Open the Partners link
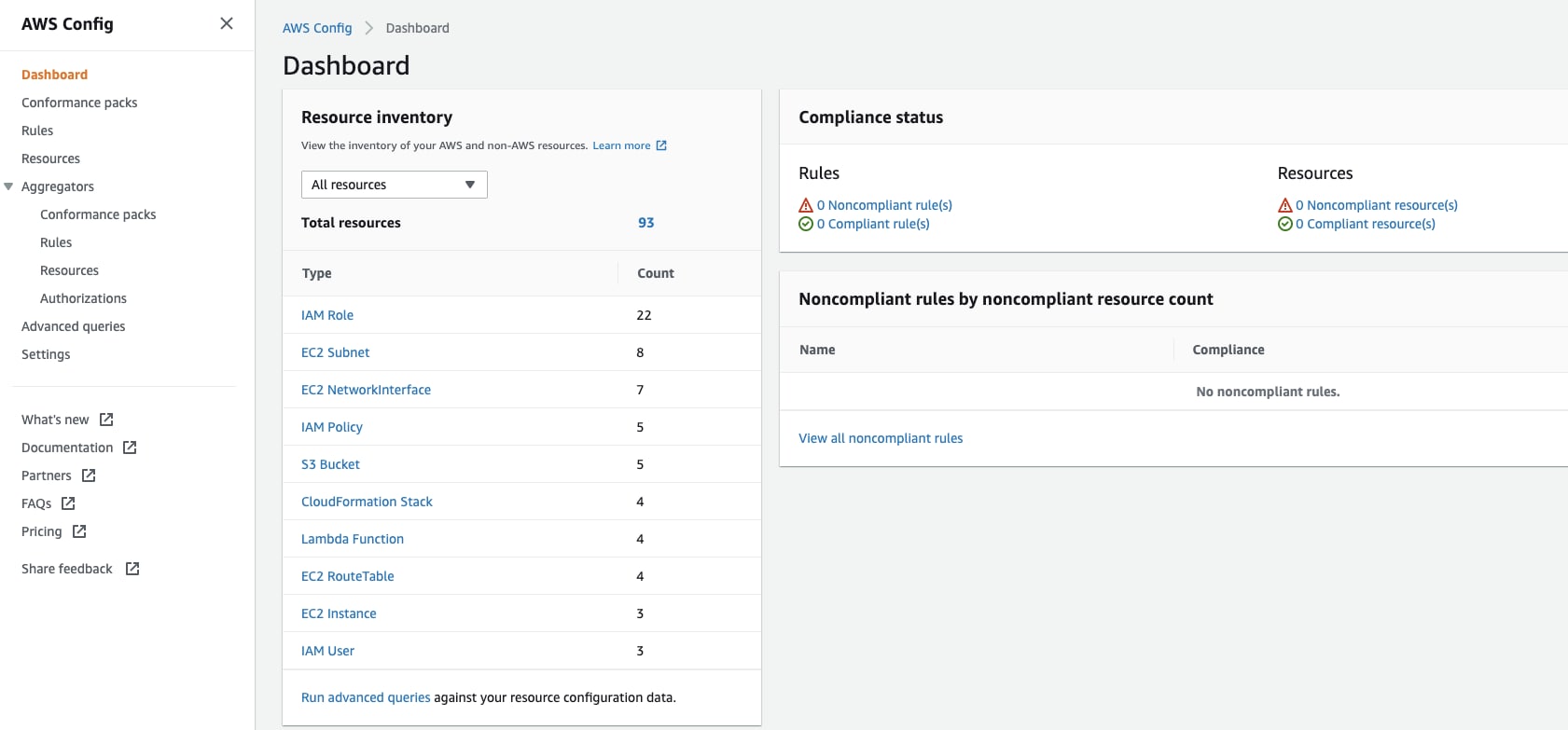Screen dimensions: 1568x730 [47, 475]
